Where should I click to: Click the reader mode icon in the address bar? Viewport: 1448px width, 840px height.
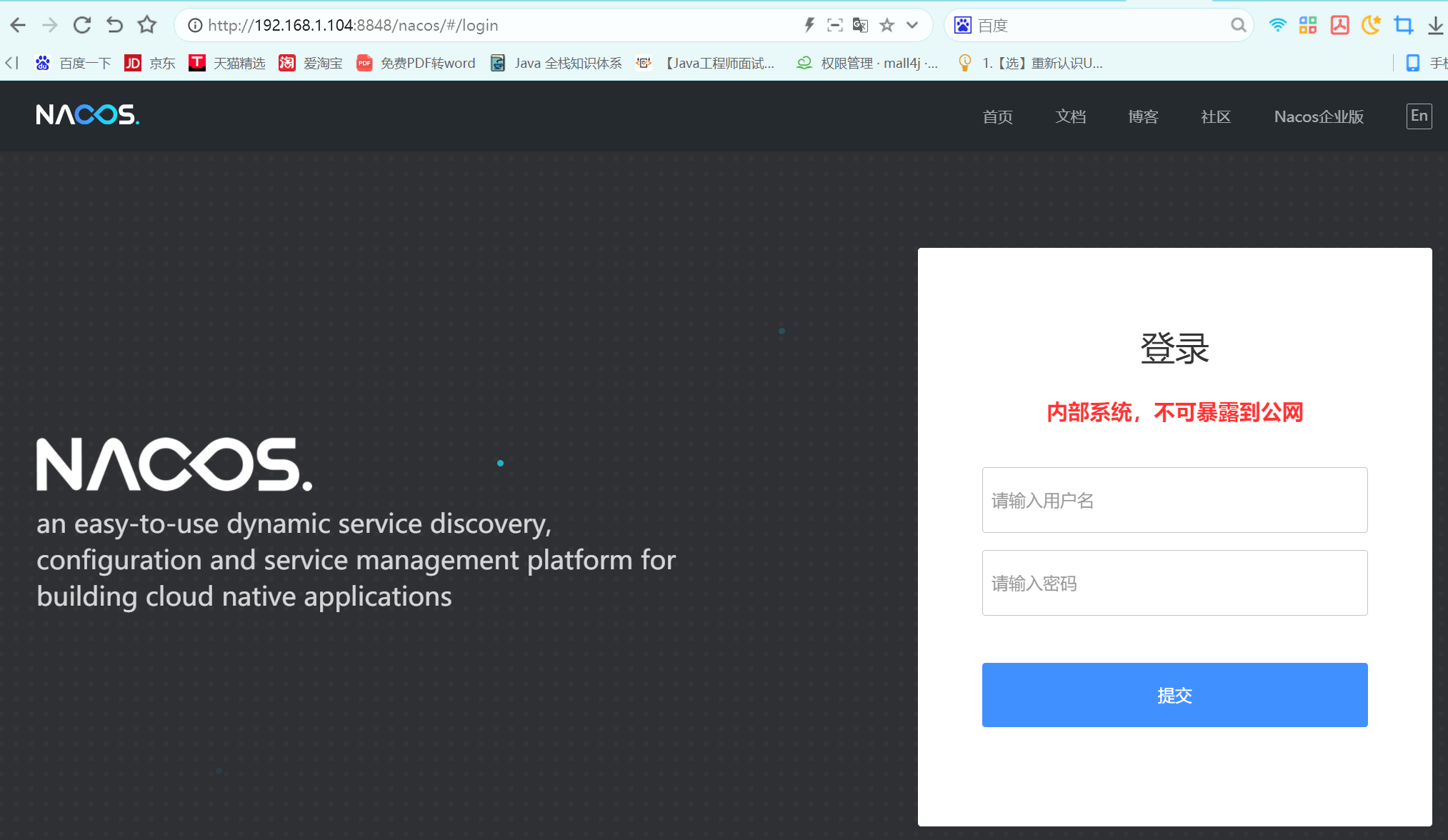(x=834, y=26)
